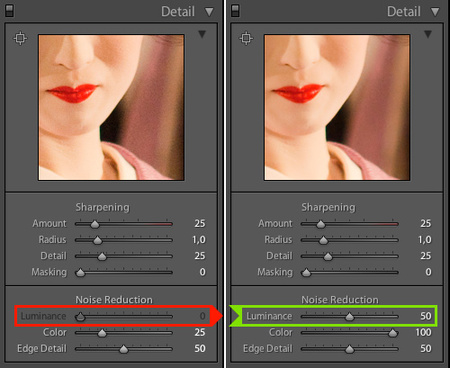Screen dimensions: 450x368
Task: Select the Masking value 0 in left panel
Action: [x=202, y=272]
